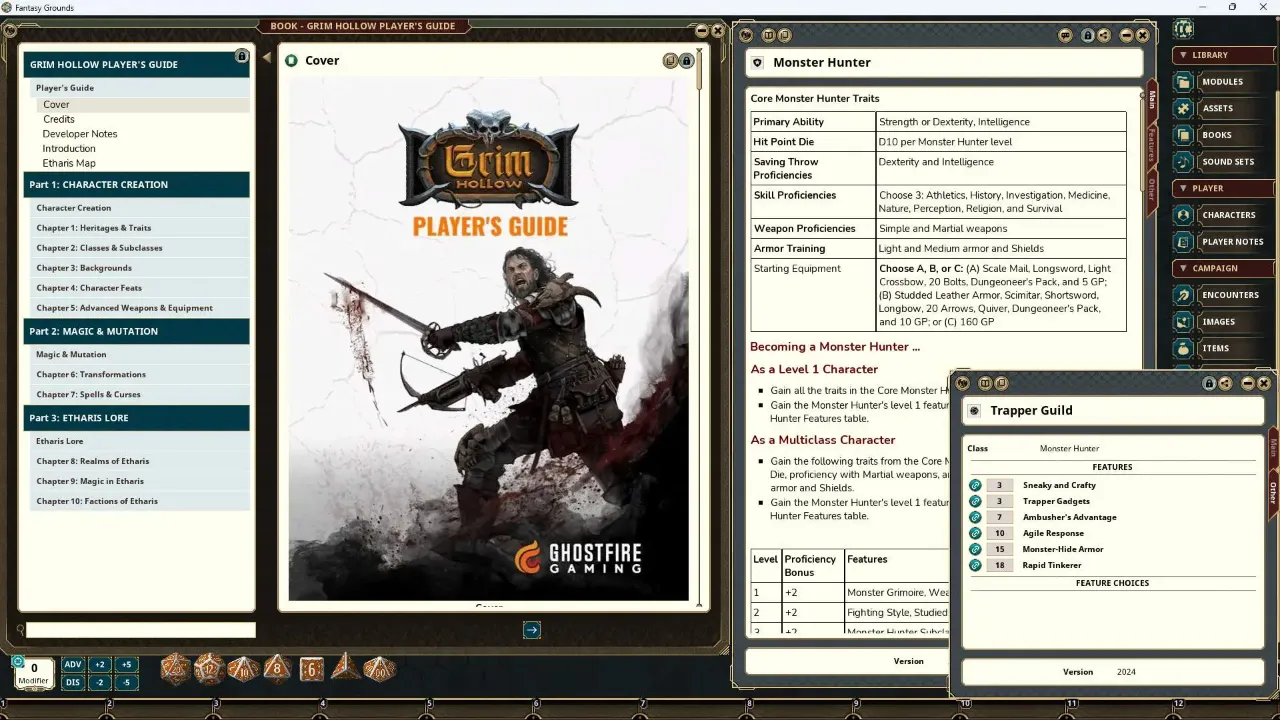Collapse the book index with left arrow
This screenshot has height=720, width=1280.
tap(267, 58)
